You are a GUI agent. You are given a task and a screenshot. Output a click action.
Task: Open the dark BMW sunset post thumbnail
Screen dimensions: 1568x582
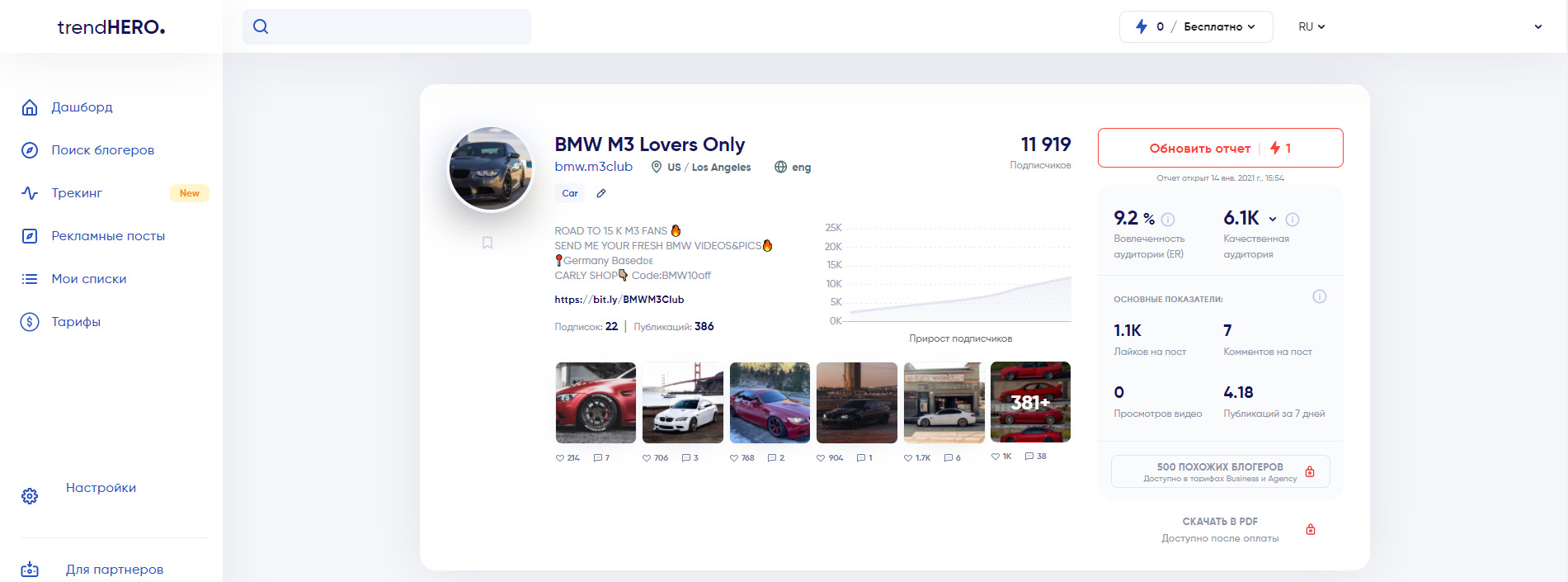[x=857, y=403]
